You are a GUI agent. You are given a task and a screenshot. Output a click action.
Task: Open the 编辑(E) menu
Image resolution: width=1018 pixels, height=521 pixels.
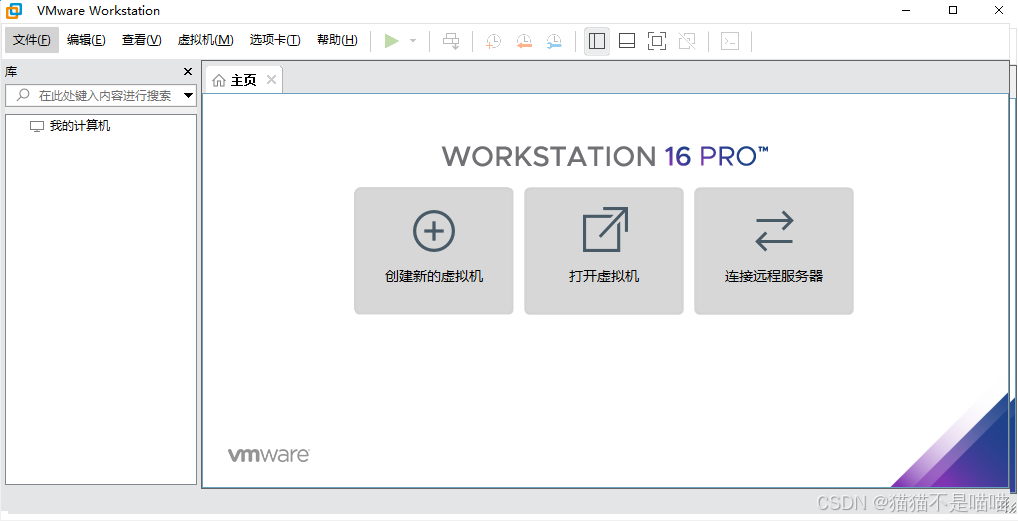(x=86, y=40)
